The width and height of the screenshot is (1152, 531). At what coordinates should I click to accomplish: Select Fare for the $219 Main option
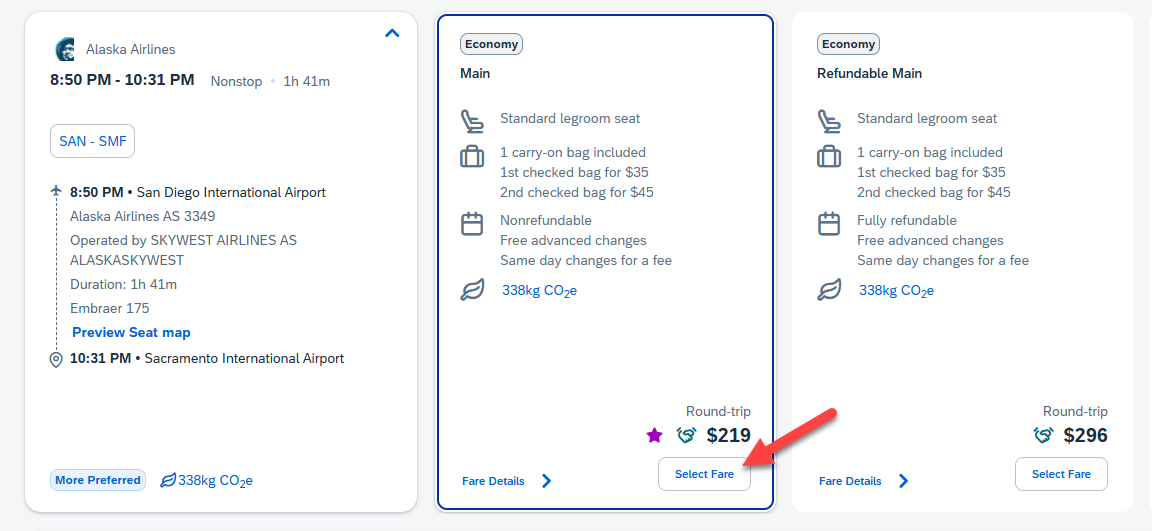click(x=704, y=474)
